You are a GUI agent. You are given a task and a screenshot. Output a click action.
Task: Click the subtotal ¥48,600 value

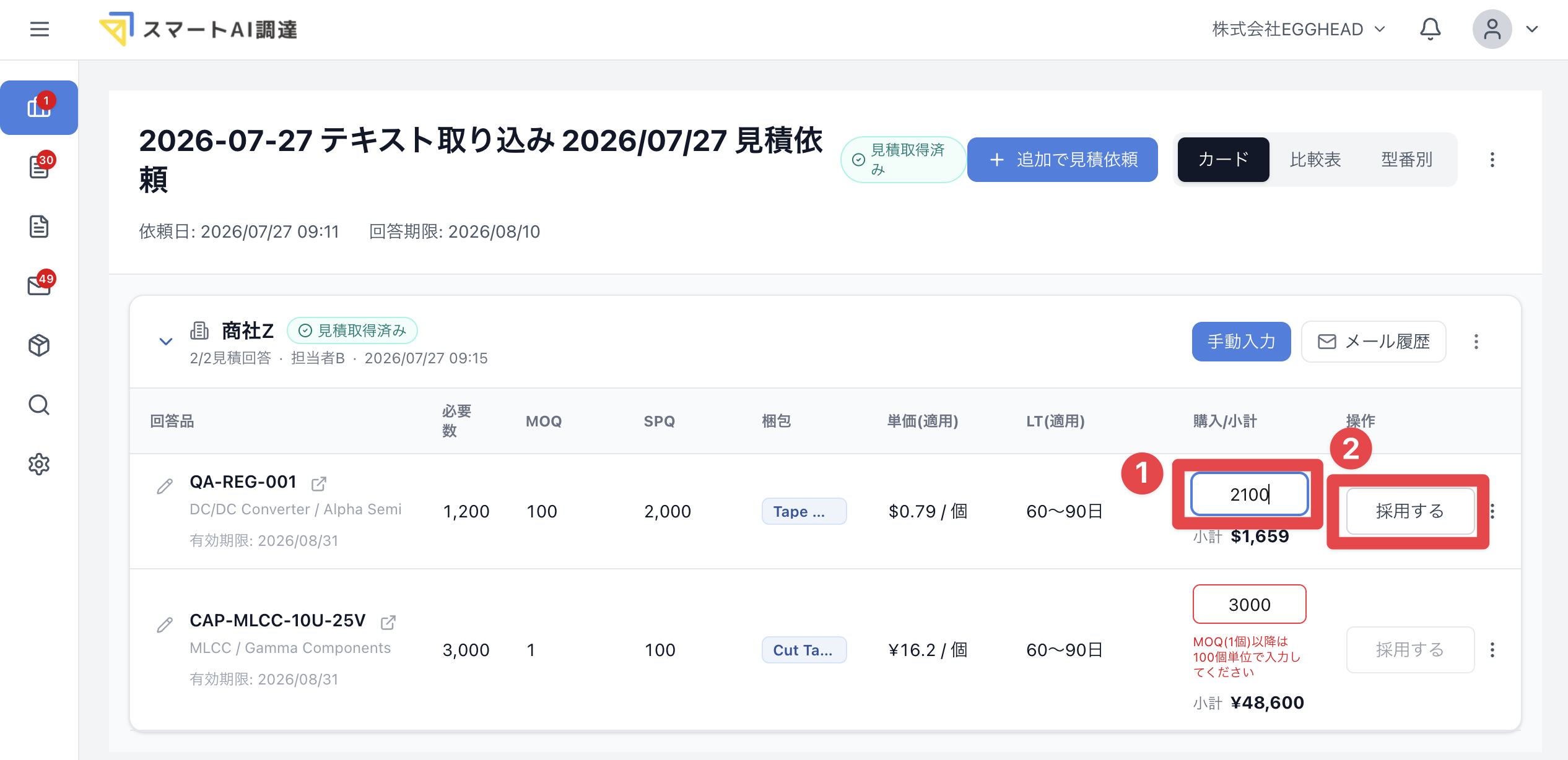[x=1268, y=702]
